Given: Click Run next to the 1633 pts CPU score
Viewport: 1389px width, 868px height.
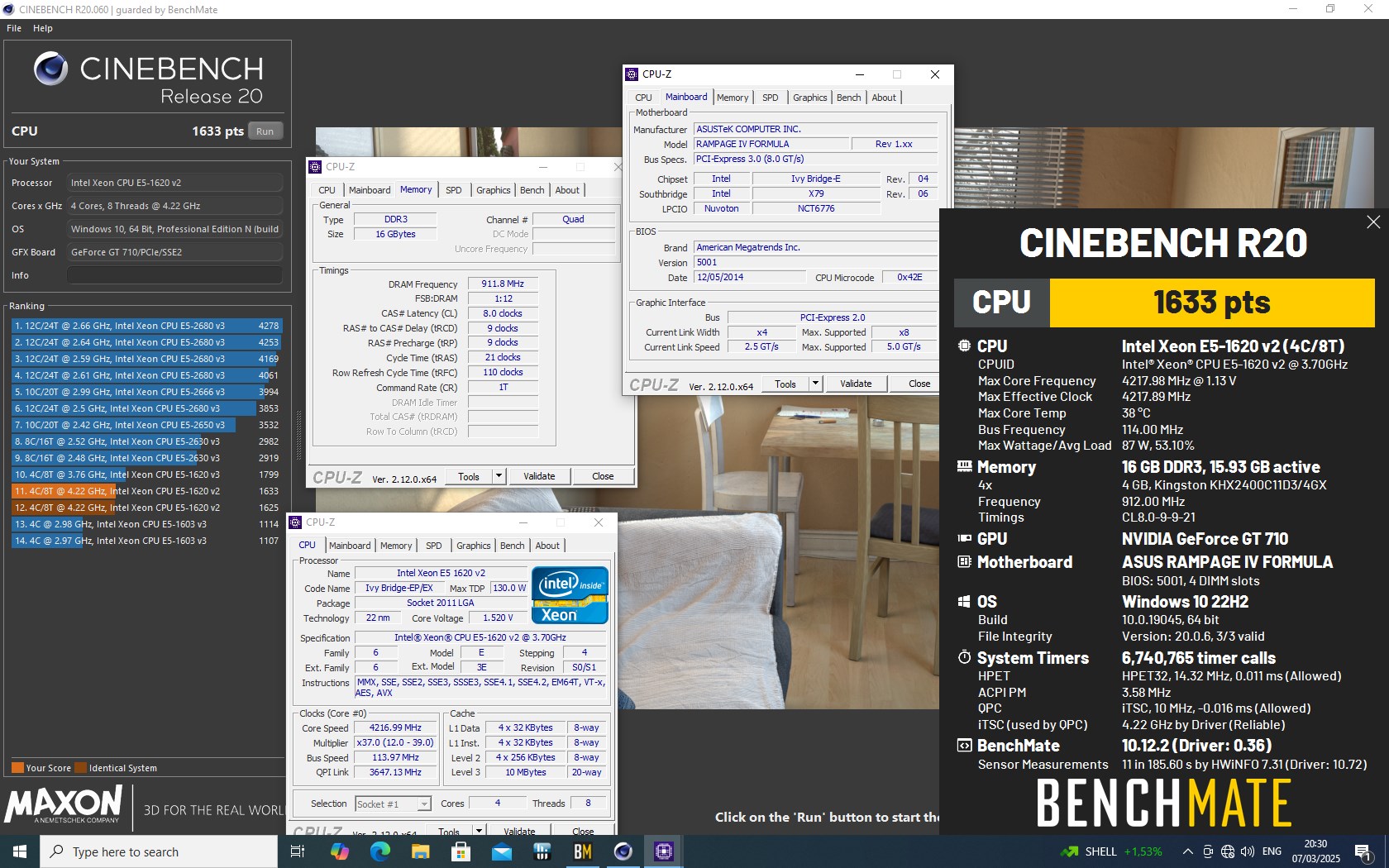Looking at the screenshot, I should tap(265, 131).
